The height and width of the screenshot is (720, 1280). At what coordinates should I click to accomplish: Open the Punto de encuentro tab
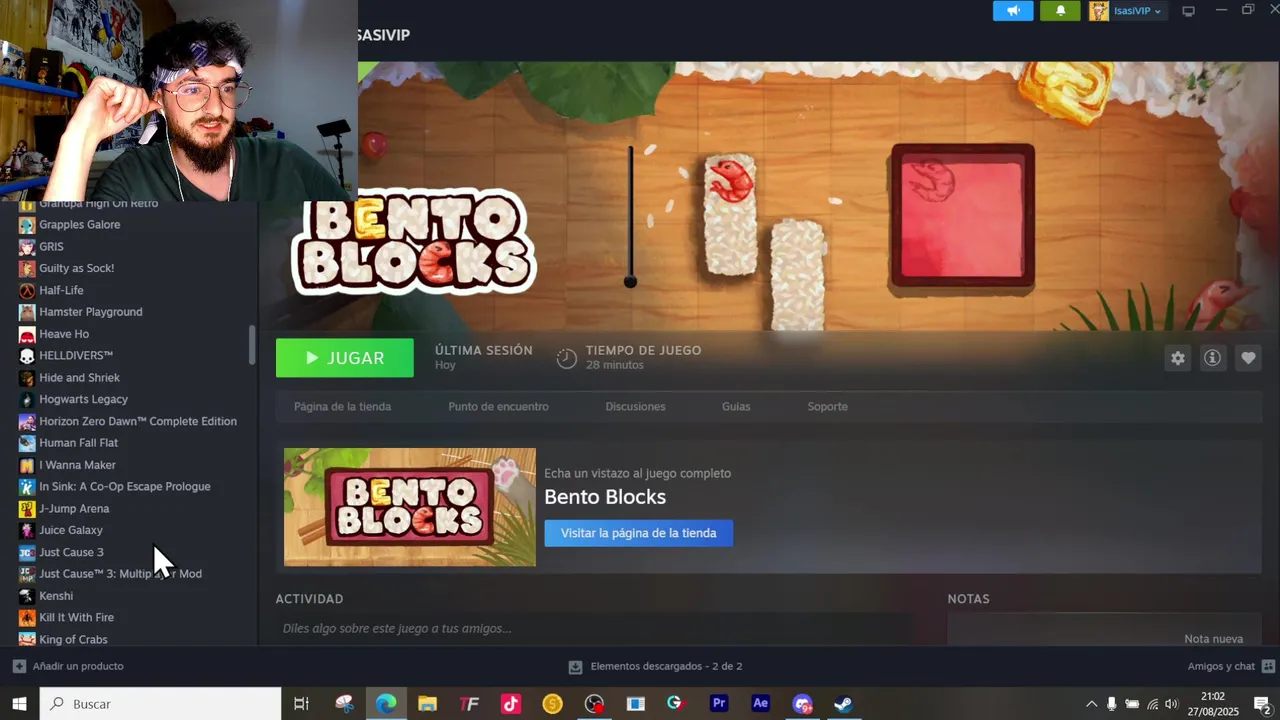tap(498, 406)
